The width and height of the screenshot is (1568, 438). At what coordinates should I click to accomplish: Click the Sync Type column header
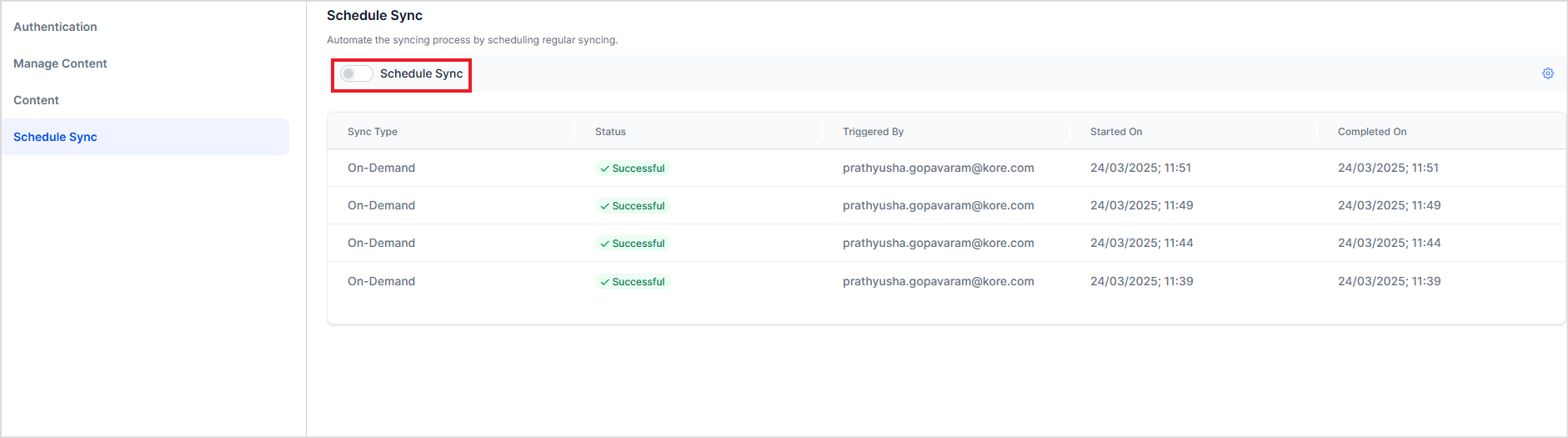[x=373, y=132]
